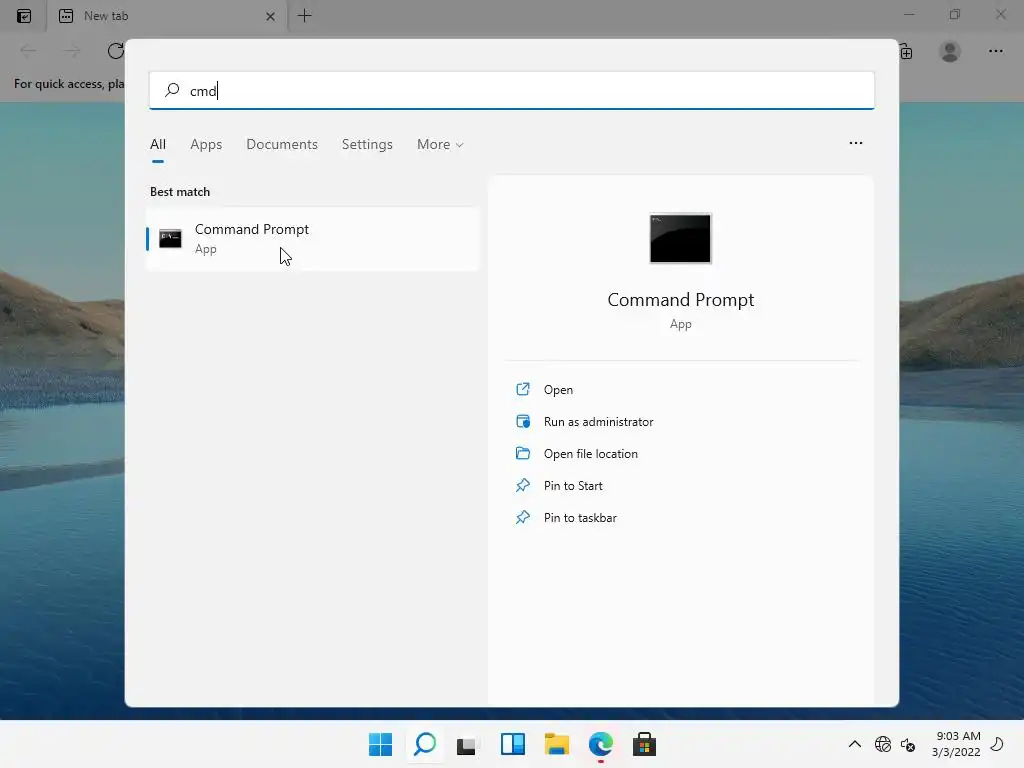Open Microsoft Store from the taskbar

[x=644, y=744]
